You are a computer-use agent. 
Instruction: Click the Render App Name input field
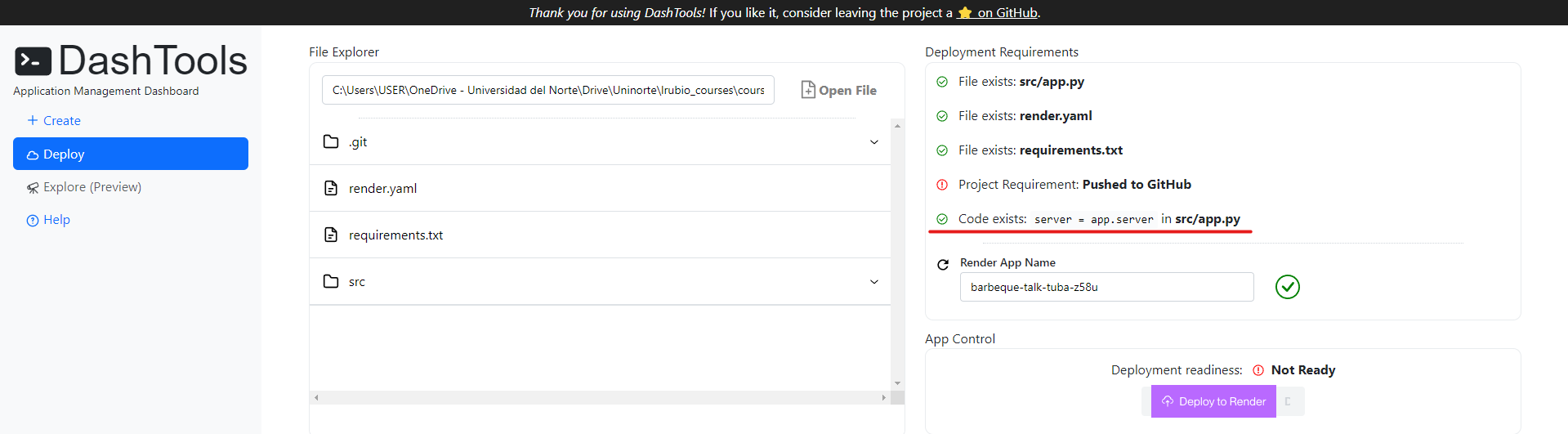1106,287
